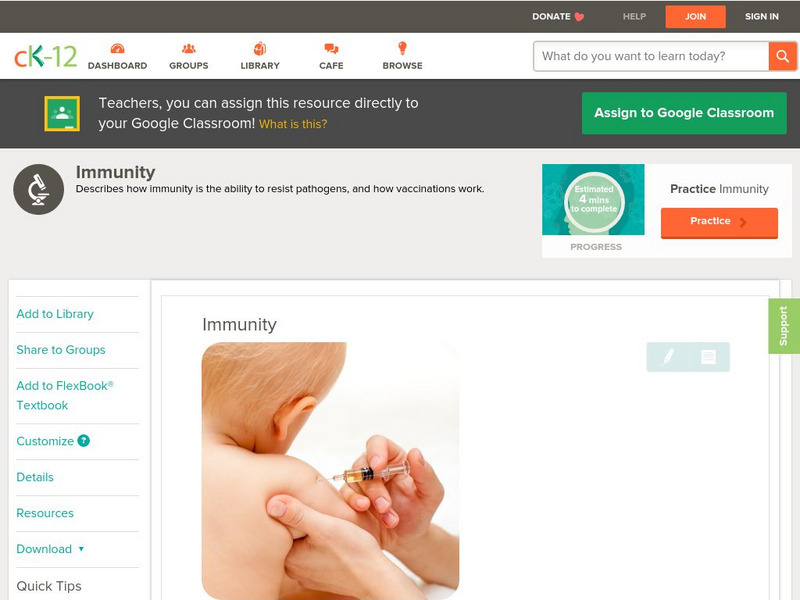Open the notes tool icon
Viewport: 800px width, 600px height.
coord(708,357)
